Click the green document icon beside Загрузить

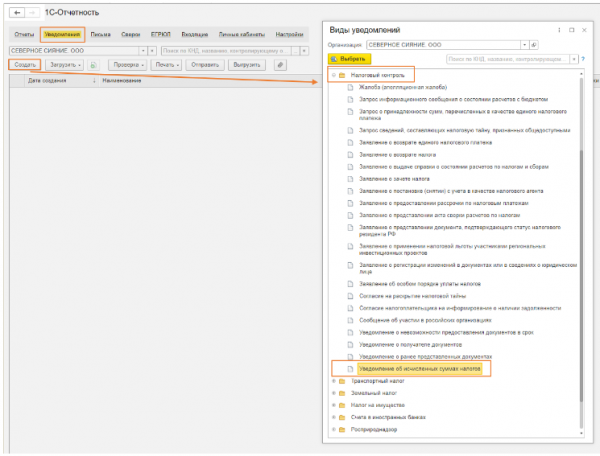click(x=93, y=65)
